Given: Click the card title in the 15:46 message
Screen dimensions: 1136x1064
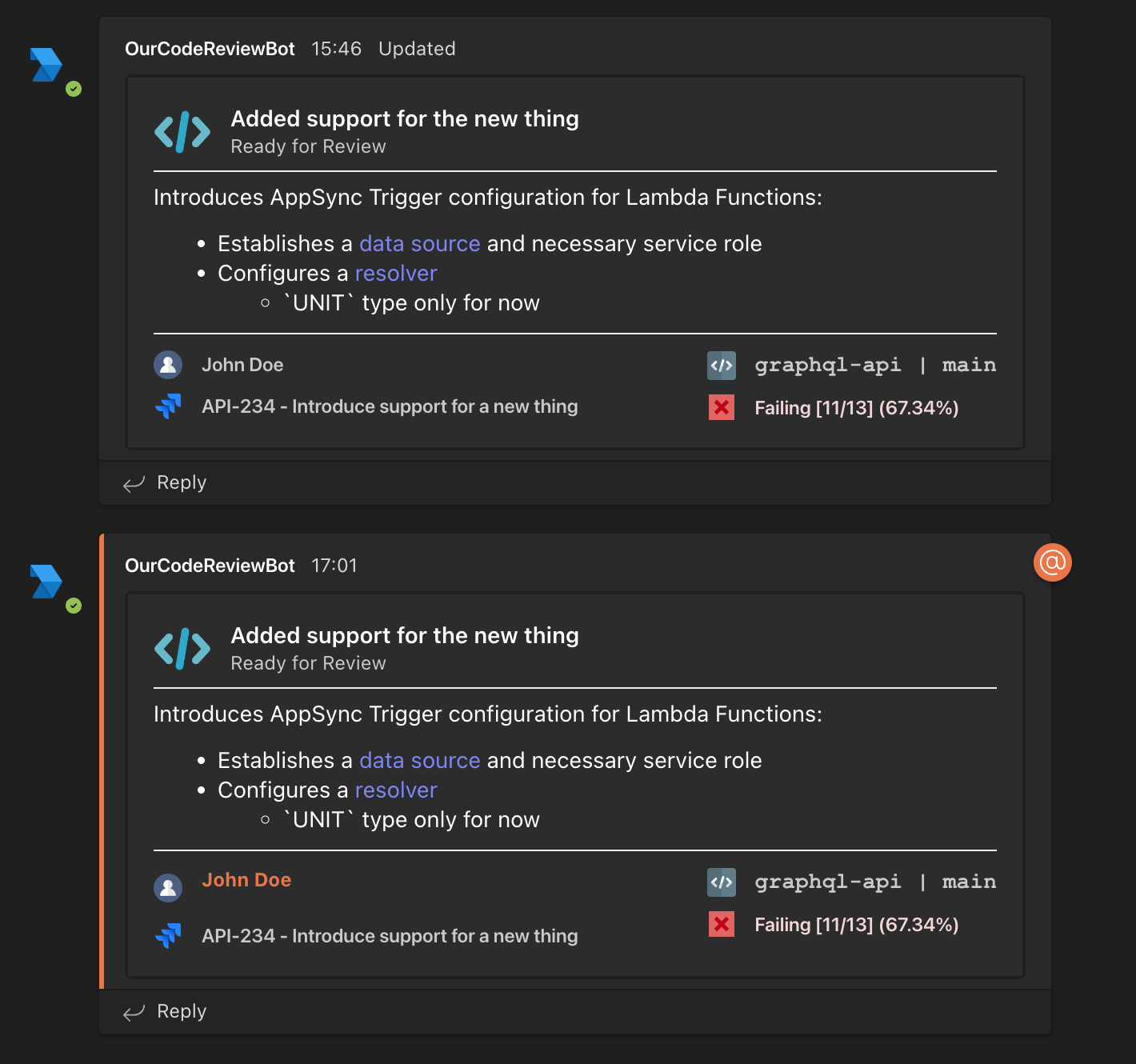Looking at the screenshot, I should [x=405, y=118].
